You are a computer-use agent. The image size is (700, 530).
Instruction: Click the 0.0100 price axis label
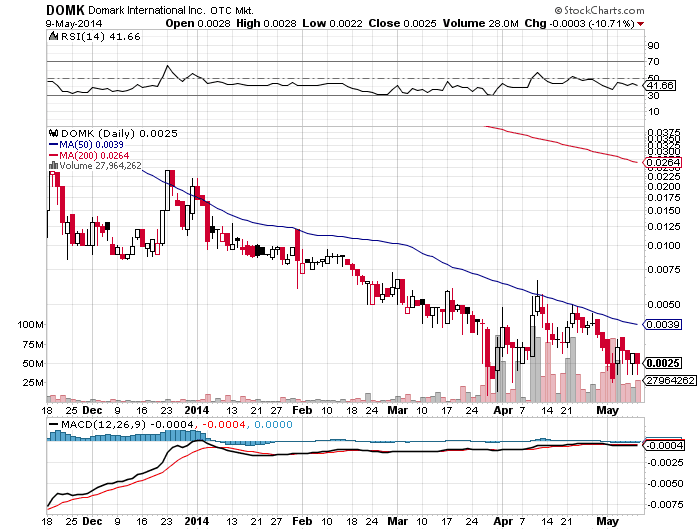(664, 246)
